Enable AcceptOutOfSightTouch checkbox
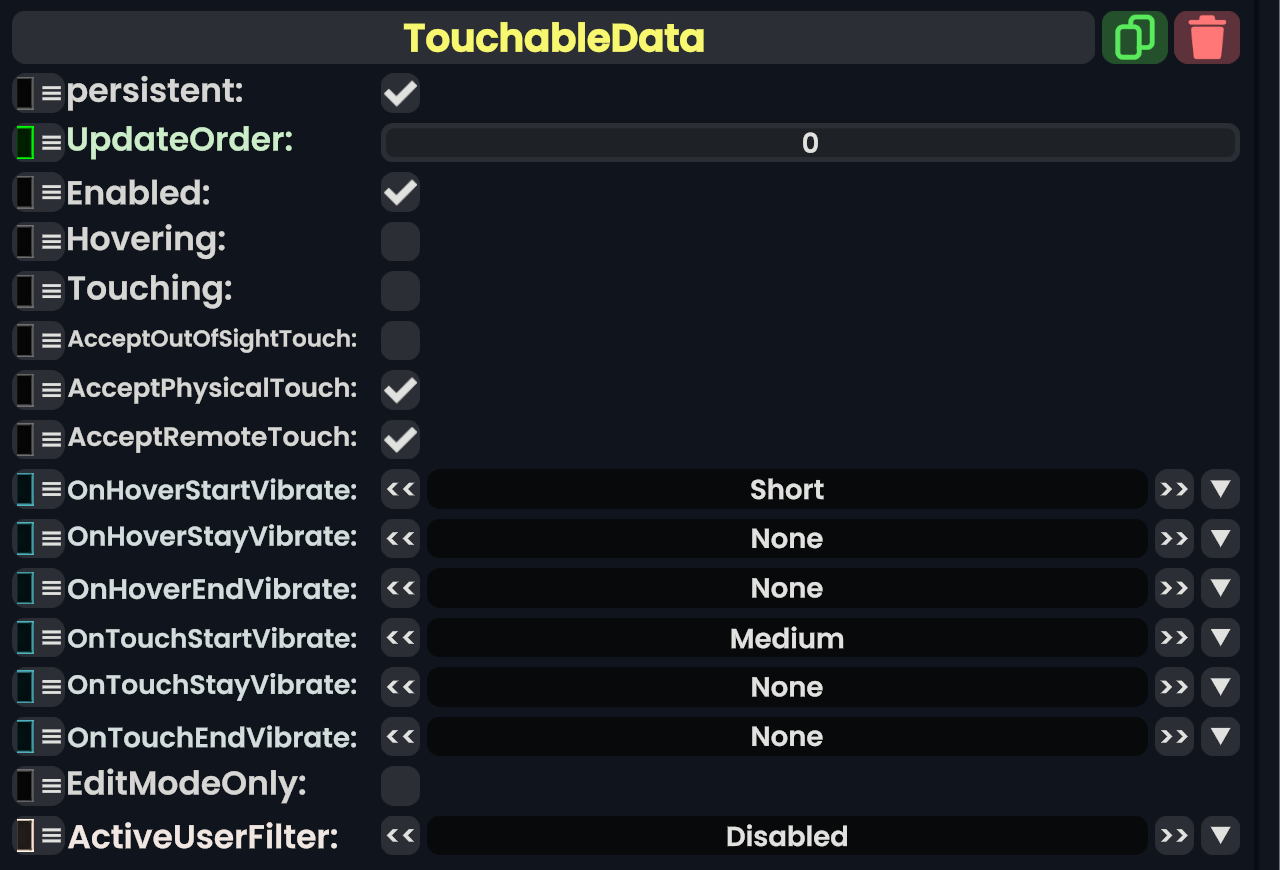The width and height of the screenshot is (1280, 870). [x=400, y=340]
